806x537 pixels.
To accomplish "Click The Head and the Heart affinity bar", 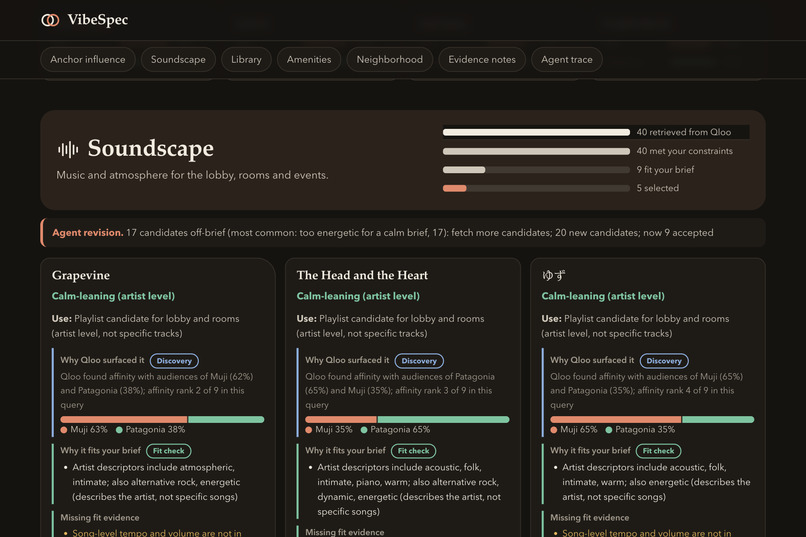I will 407,419.
